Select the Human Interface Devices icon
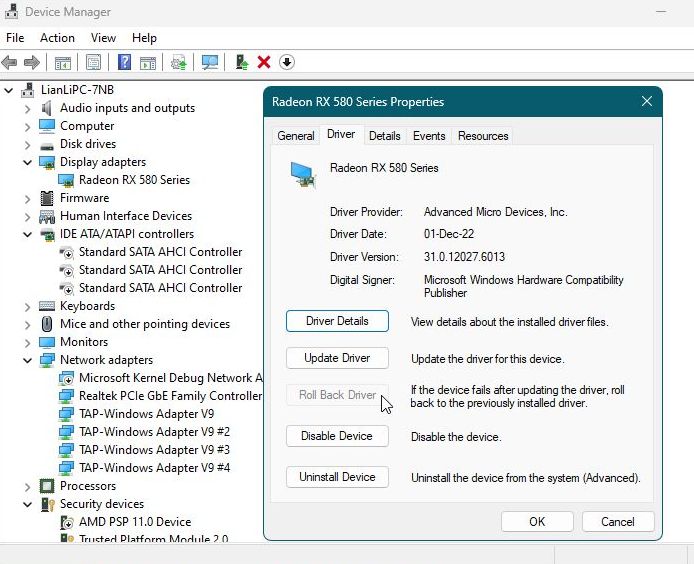The image size is (694, 564). [47, 216]
